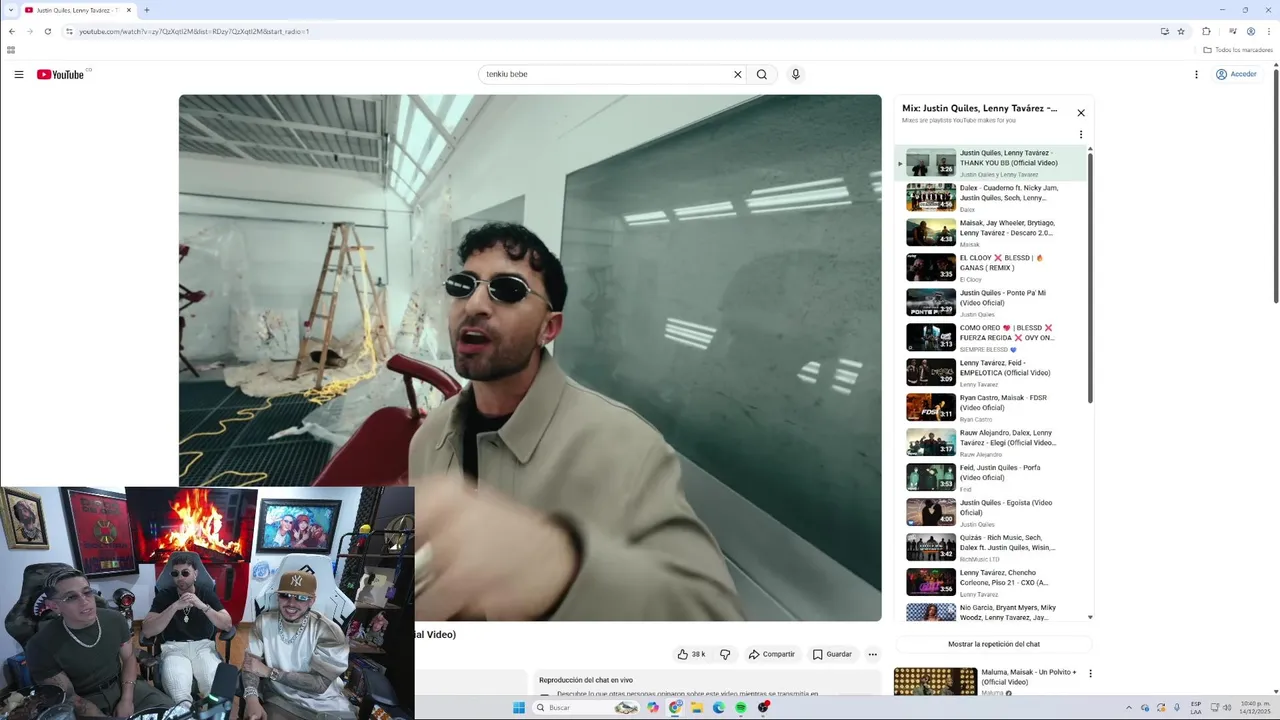Open the apps grid on the bookmarks bar
The height and width of the screenshot is (720, 1280).
[11, 50]
